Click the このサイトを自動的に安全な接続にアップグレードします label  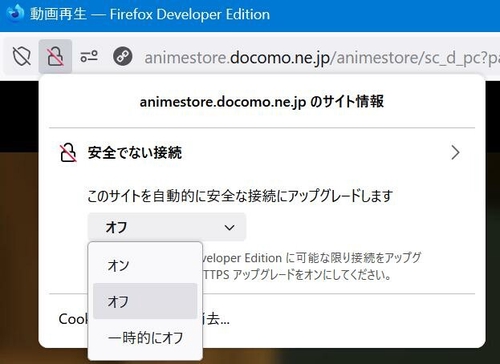coord(240,196)
